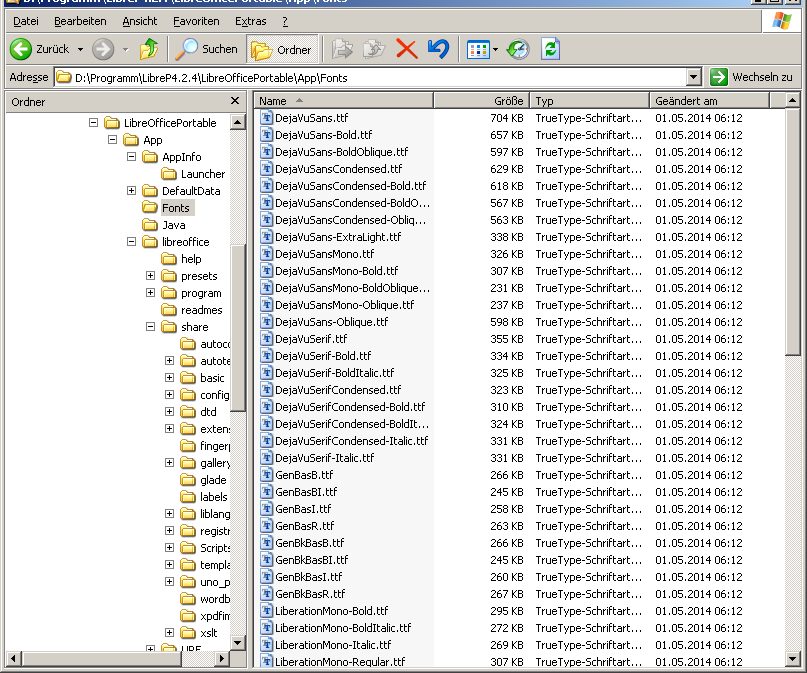Click folder tree horizontal scrollbar right arrow
The height and width of the screenshot is (673, 807).
[x=222, y=658]
